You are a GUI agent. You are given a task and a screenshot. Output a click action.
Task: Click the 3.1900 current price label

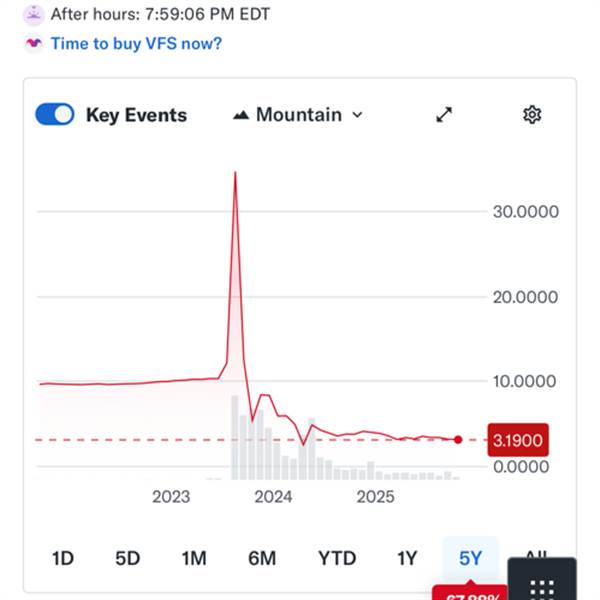(x=517, y=440)
